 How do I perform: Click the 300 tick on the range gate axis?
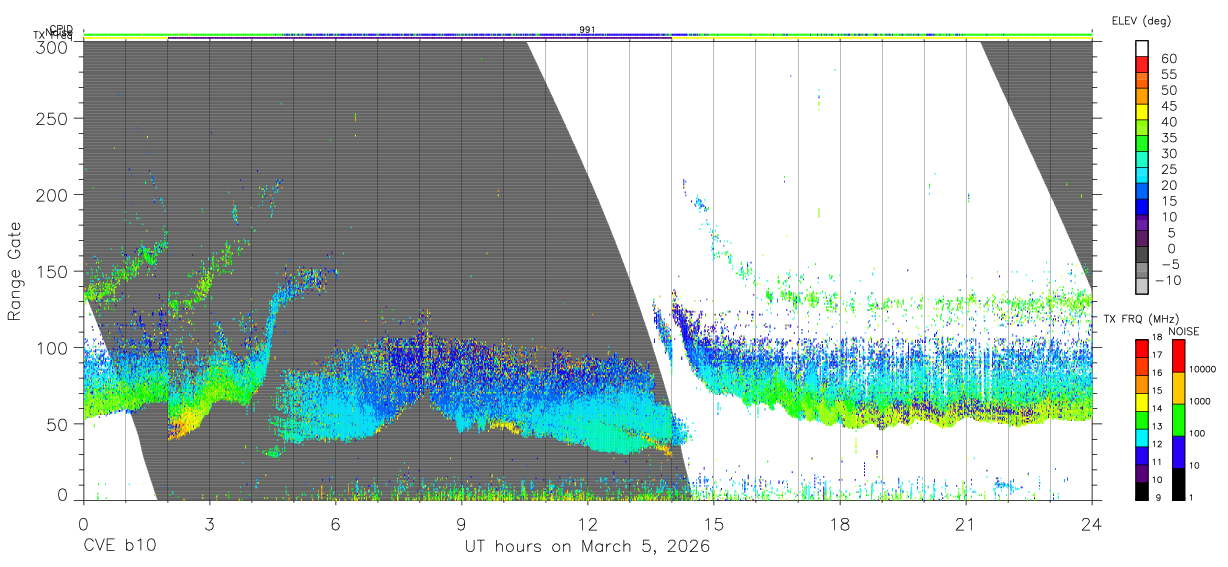tap(53, 46)
